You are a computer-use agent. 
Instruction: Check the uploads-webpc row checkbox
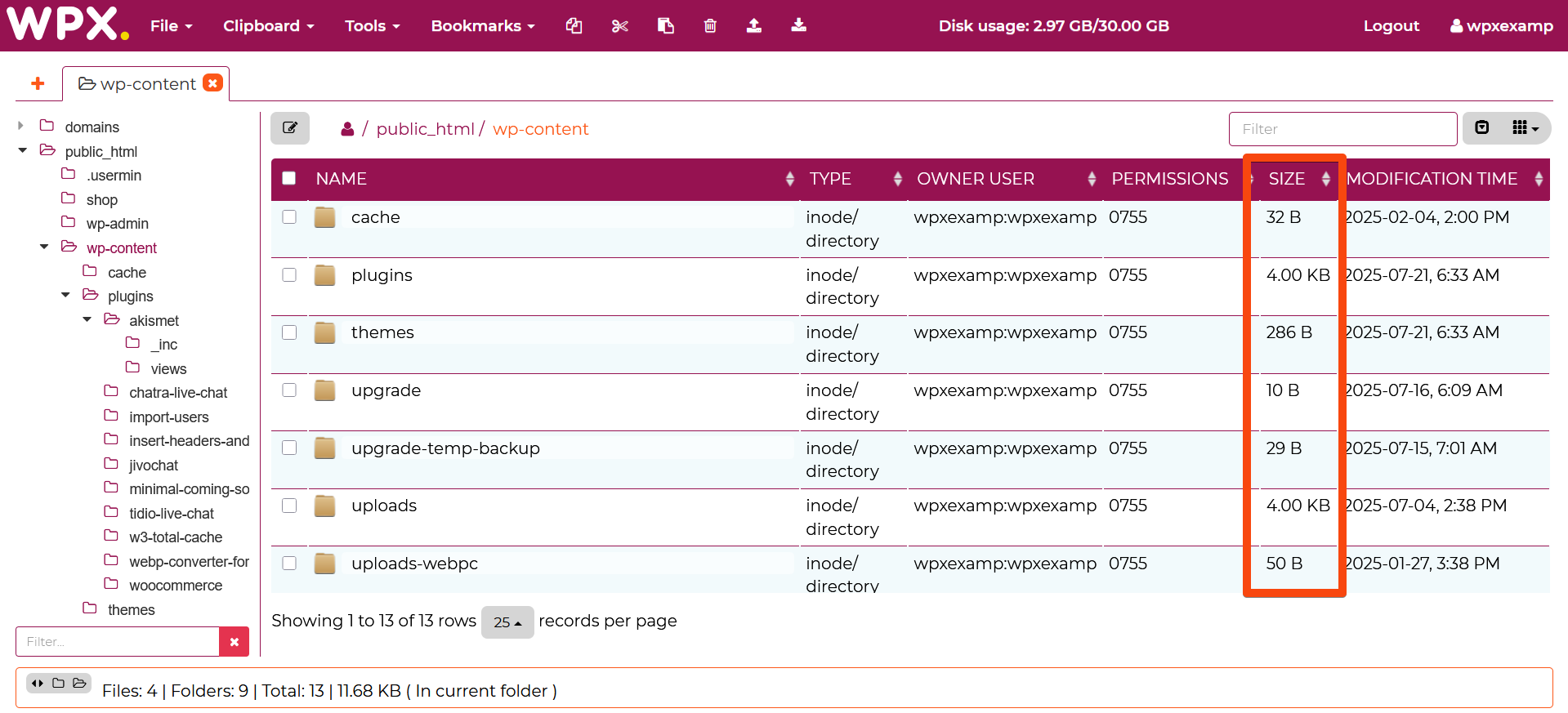[x=289, y=564]
